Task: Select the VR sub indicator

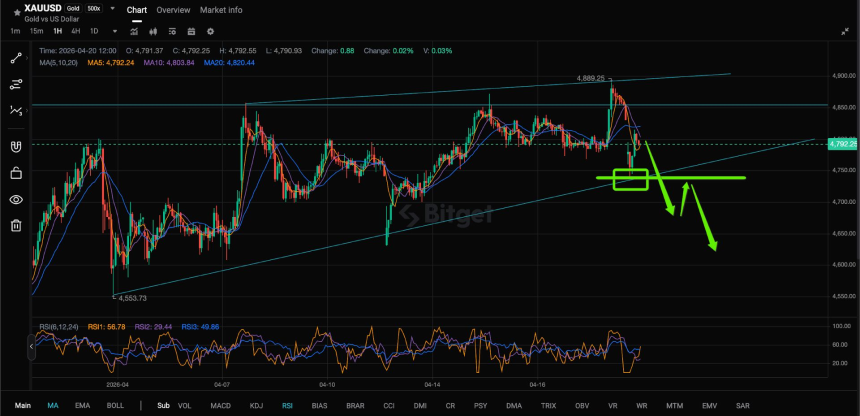Action: 613,406
